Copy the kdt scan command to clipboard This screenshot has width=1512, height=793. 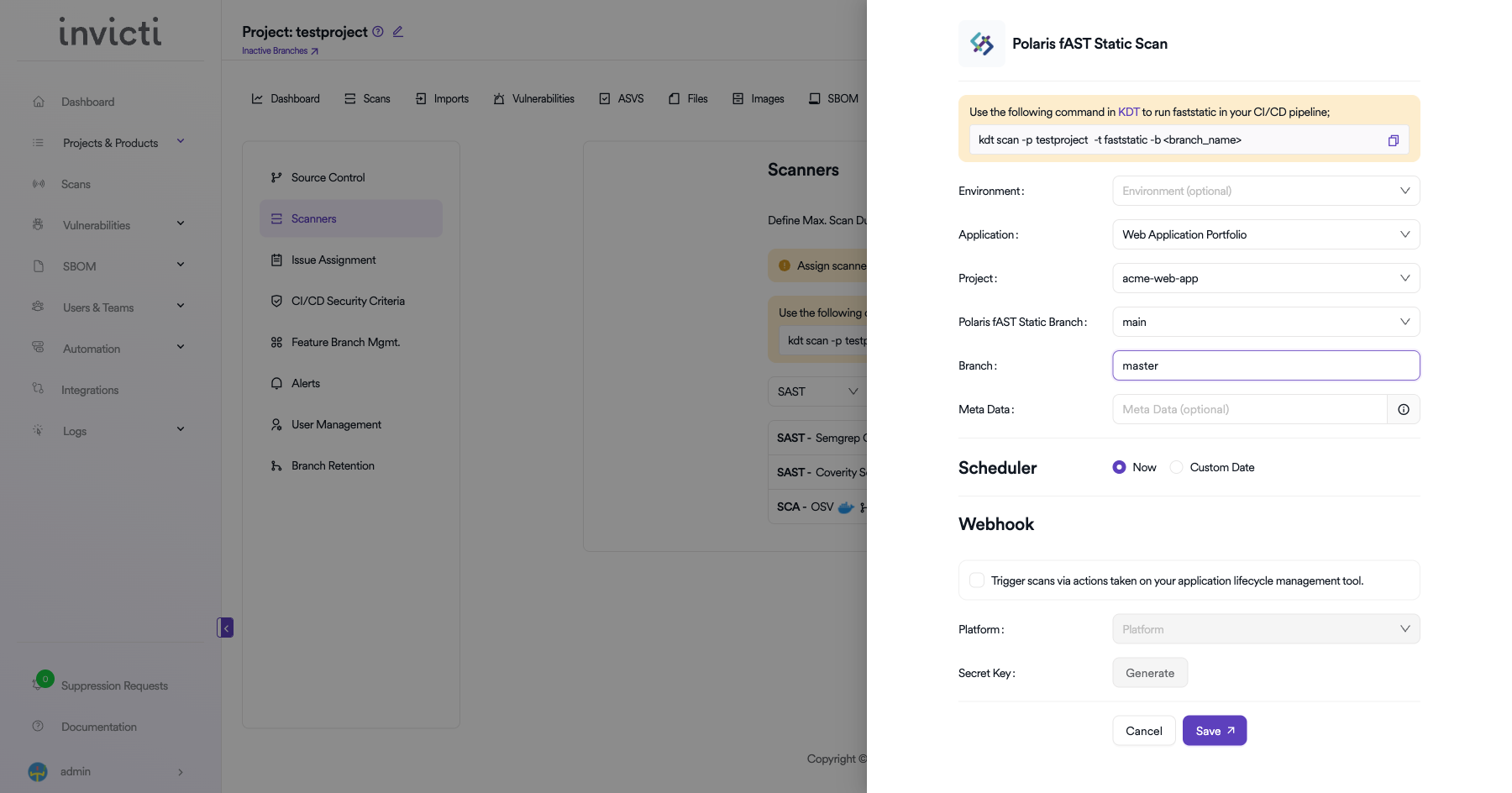1393,140
